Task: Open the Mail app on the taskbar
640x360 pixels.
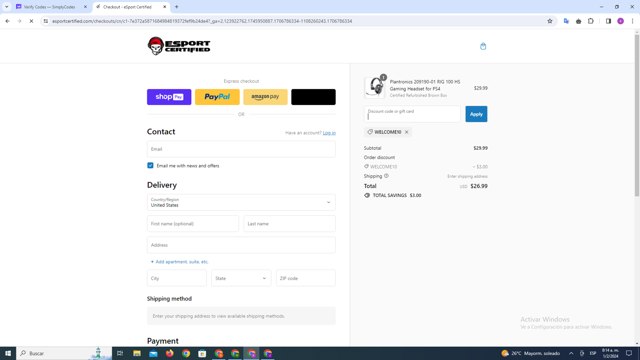Action: [x=153, y=353]
